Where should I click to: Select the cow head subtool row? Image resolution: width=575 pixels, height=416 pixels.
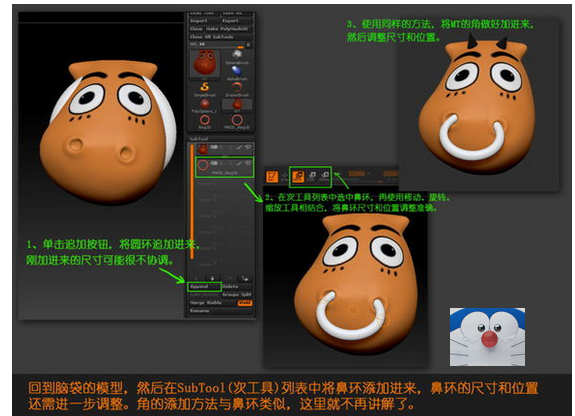tap(224, 149)
